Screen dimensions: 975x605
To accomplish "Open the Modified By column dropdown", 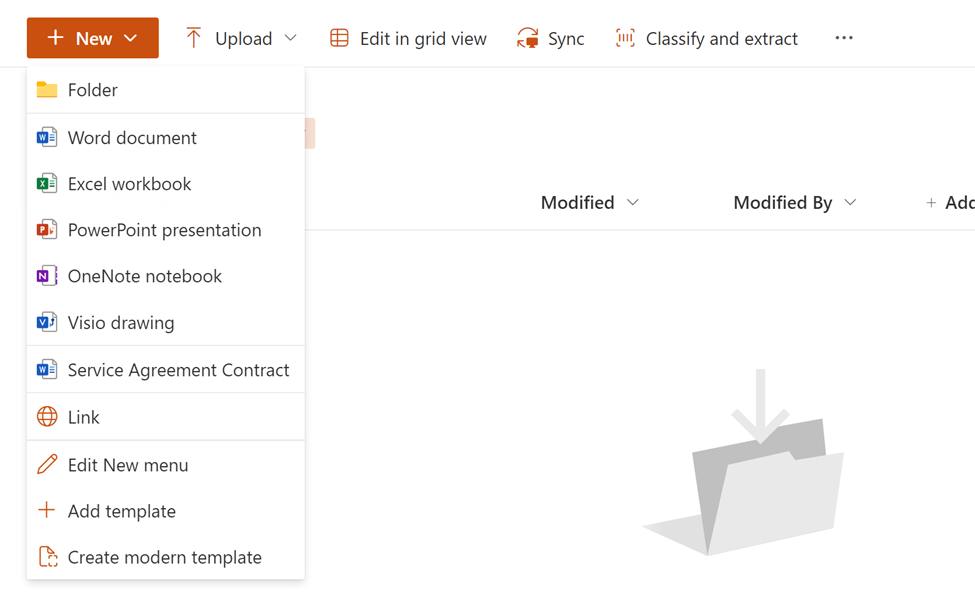I will [850, 203].
